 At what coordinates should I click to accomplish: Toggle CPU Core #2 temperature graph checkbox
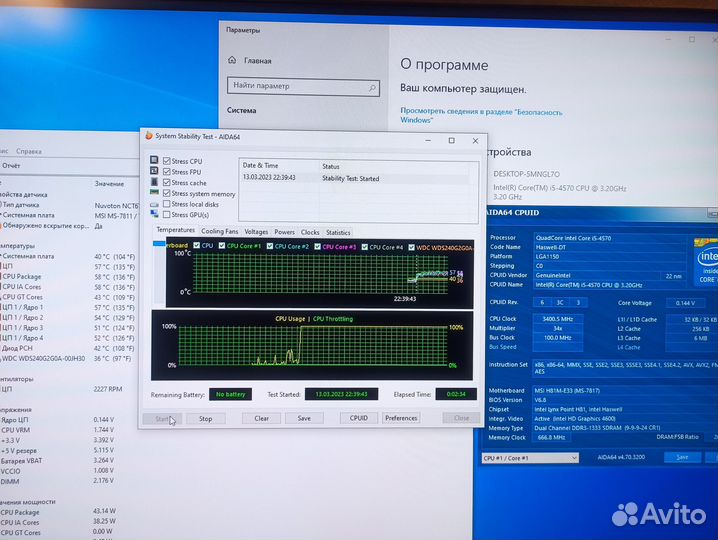coord(270,246)
